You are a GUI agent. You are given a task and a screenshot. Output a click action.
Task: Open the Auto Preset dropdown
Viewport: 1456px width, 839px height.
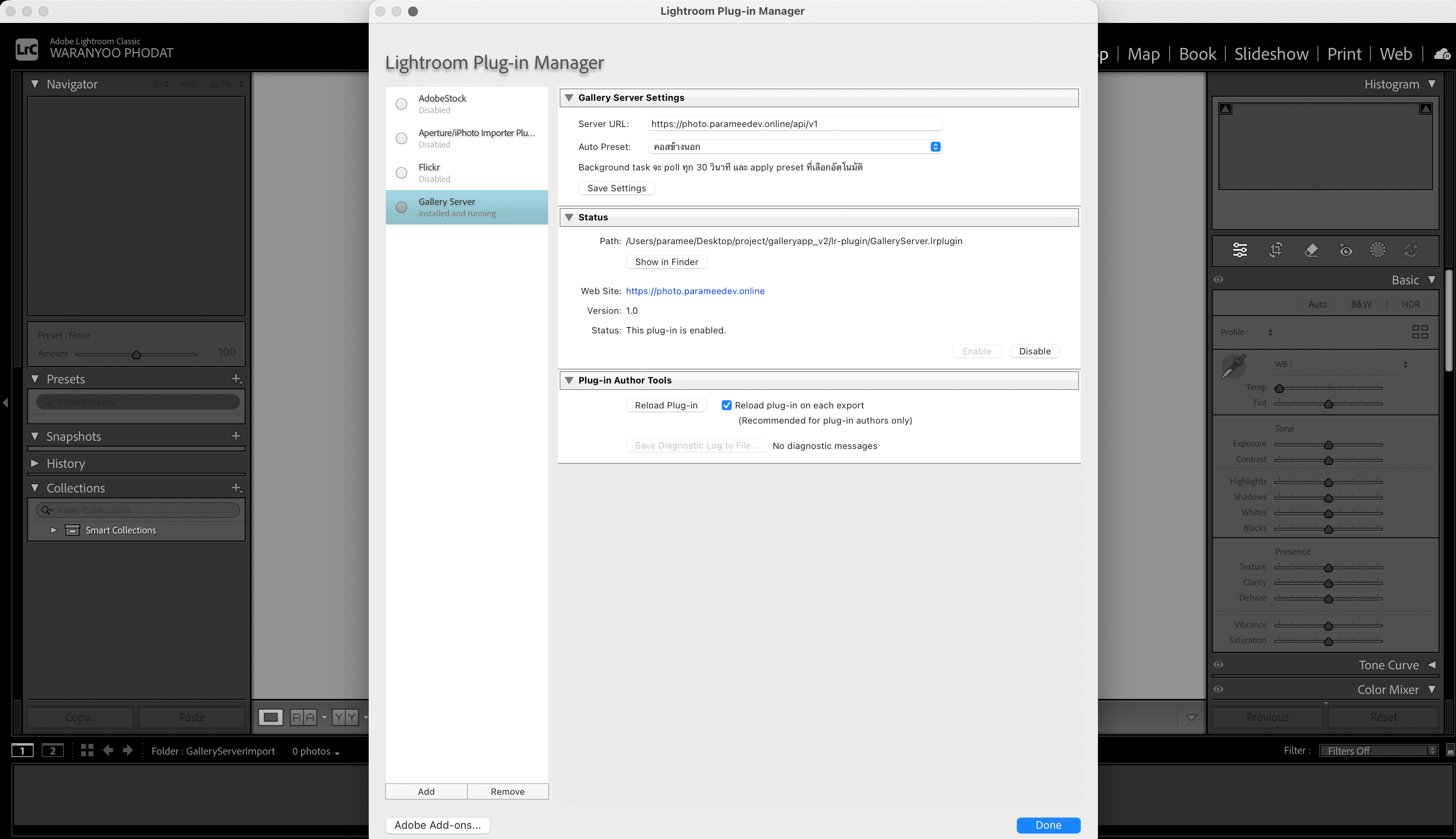[x=795, y=146]
